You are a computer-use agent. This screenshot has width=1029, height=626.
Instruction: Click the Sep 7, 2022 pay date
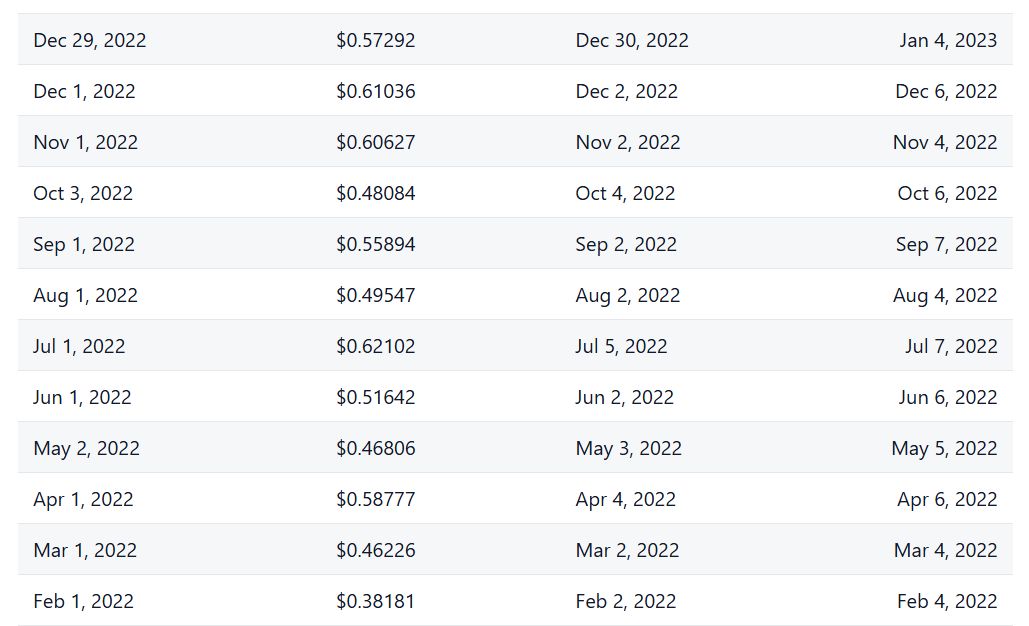[x=946, y=244]
